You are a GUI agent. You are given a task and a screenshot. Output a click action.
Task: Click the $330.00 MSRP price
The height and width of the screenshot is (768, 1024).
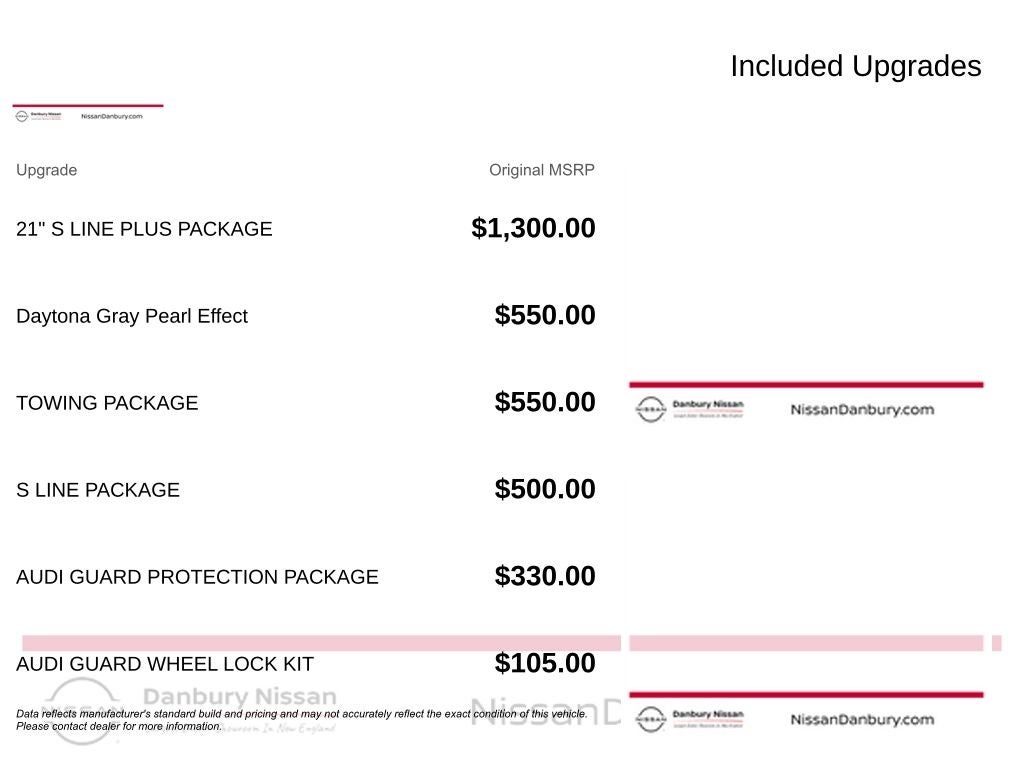coord(545,576)
